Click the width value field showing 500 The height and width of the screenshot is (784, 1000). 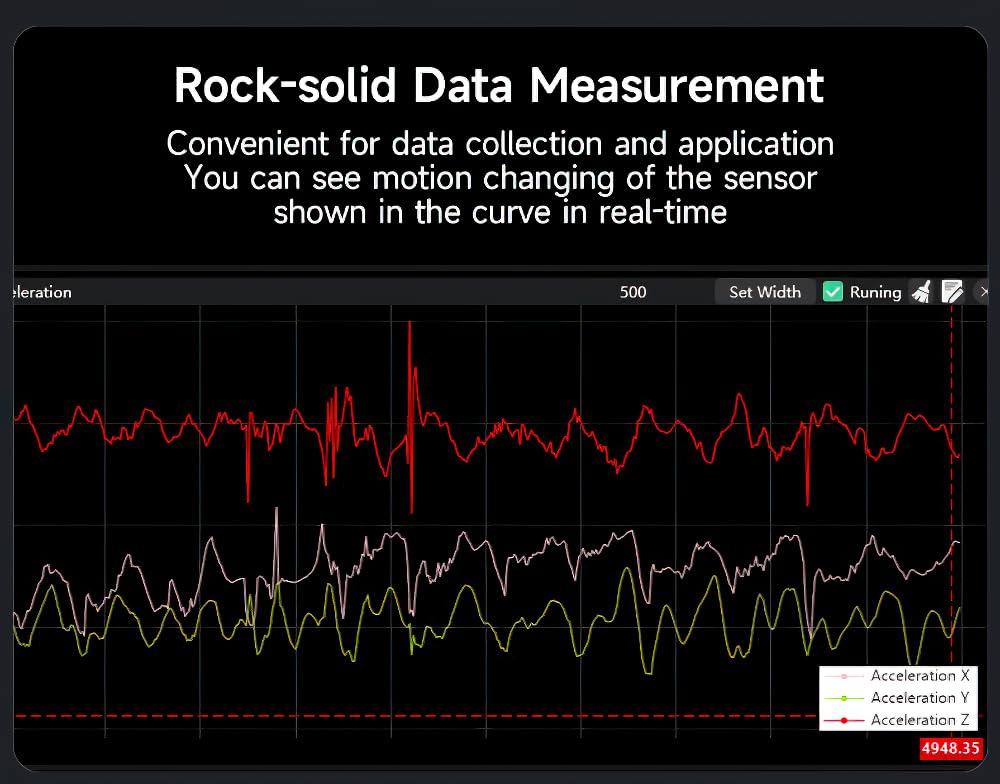point(633,292)
